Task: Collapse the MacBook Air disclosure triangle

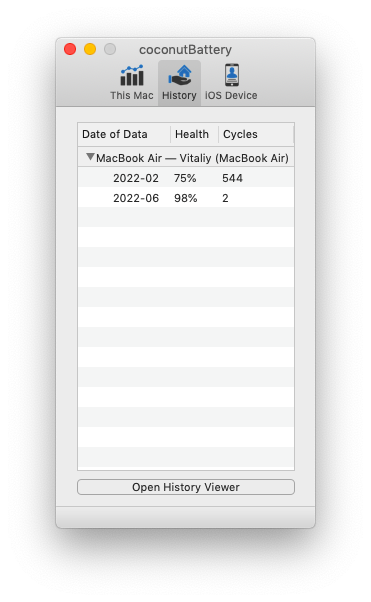Action: coord(90,157)
